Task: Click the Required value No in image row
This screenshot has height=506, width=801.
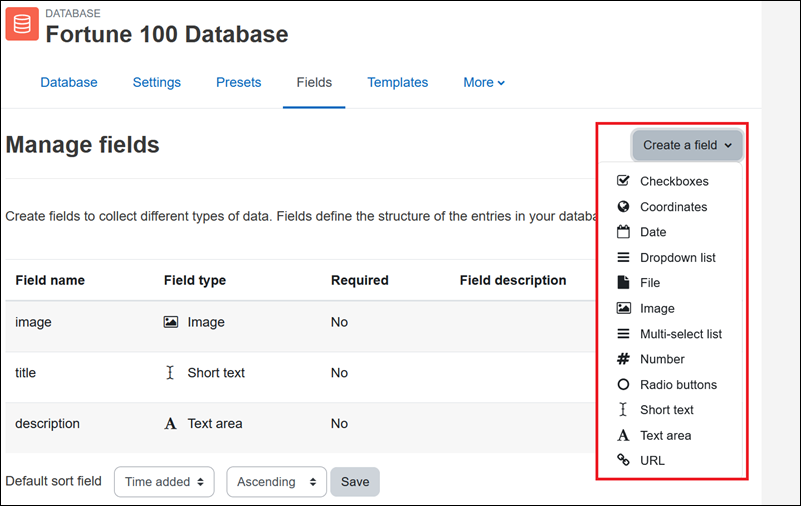Action: (339, 322)
